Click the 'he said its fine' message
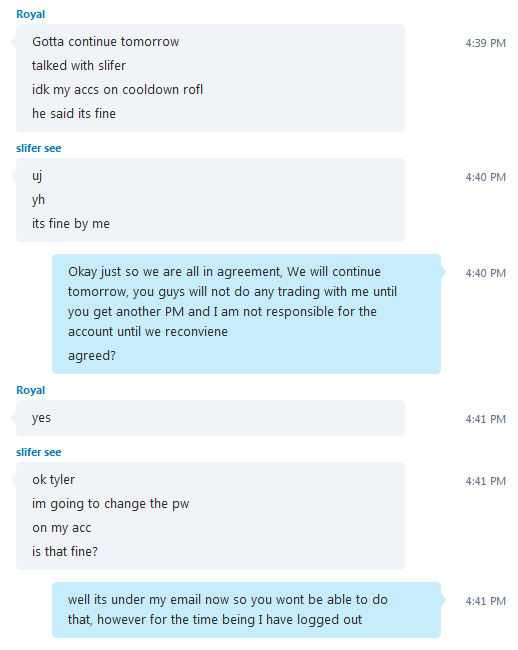 click(74, 114)
